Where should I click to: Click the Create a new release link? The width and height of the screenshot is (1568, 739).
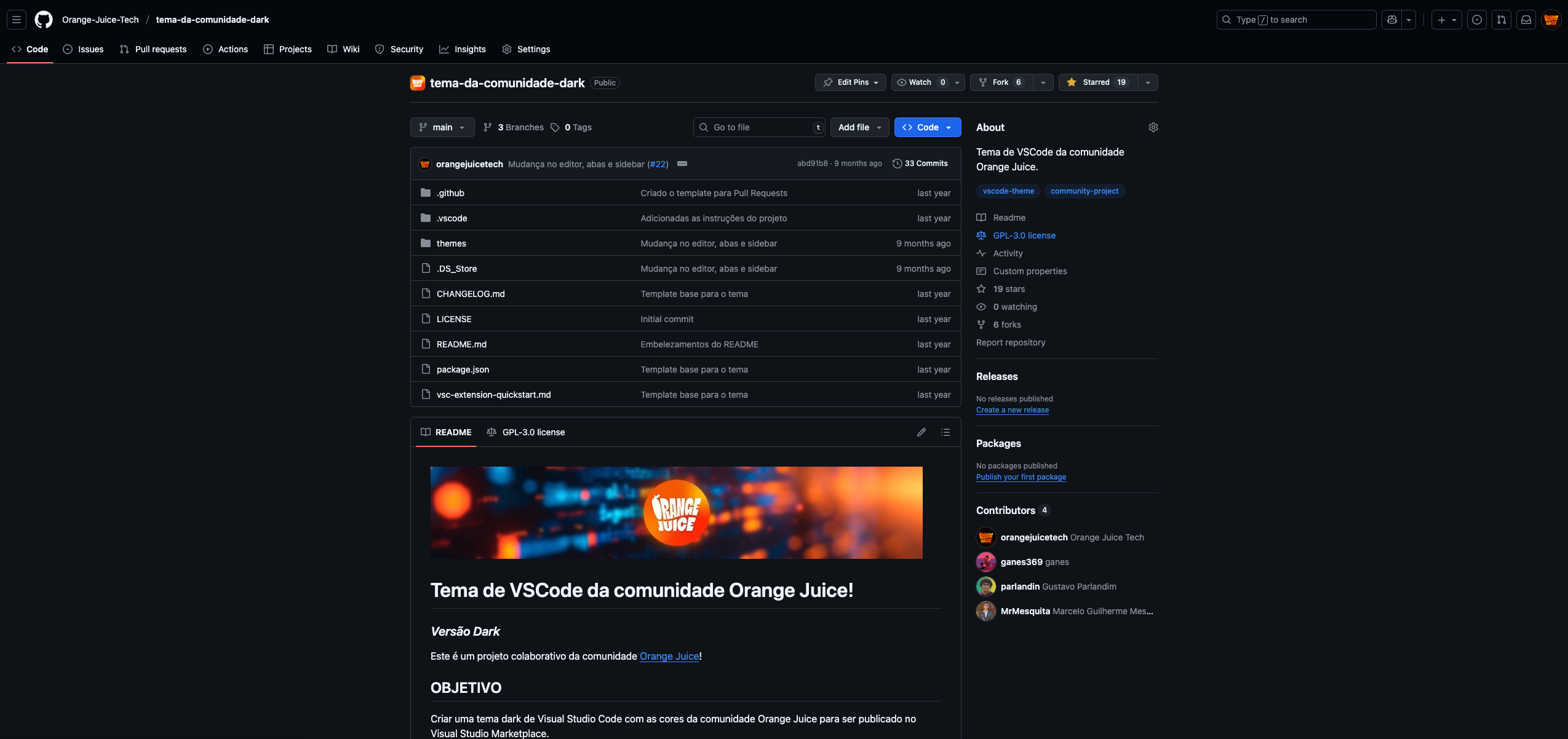1012,410
